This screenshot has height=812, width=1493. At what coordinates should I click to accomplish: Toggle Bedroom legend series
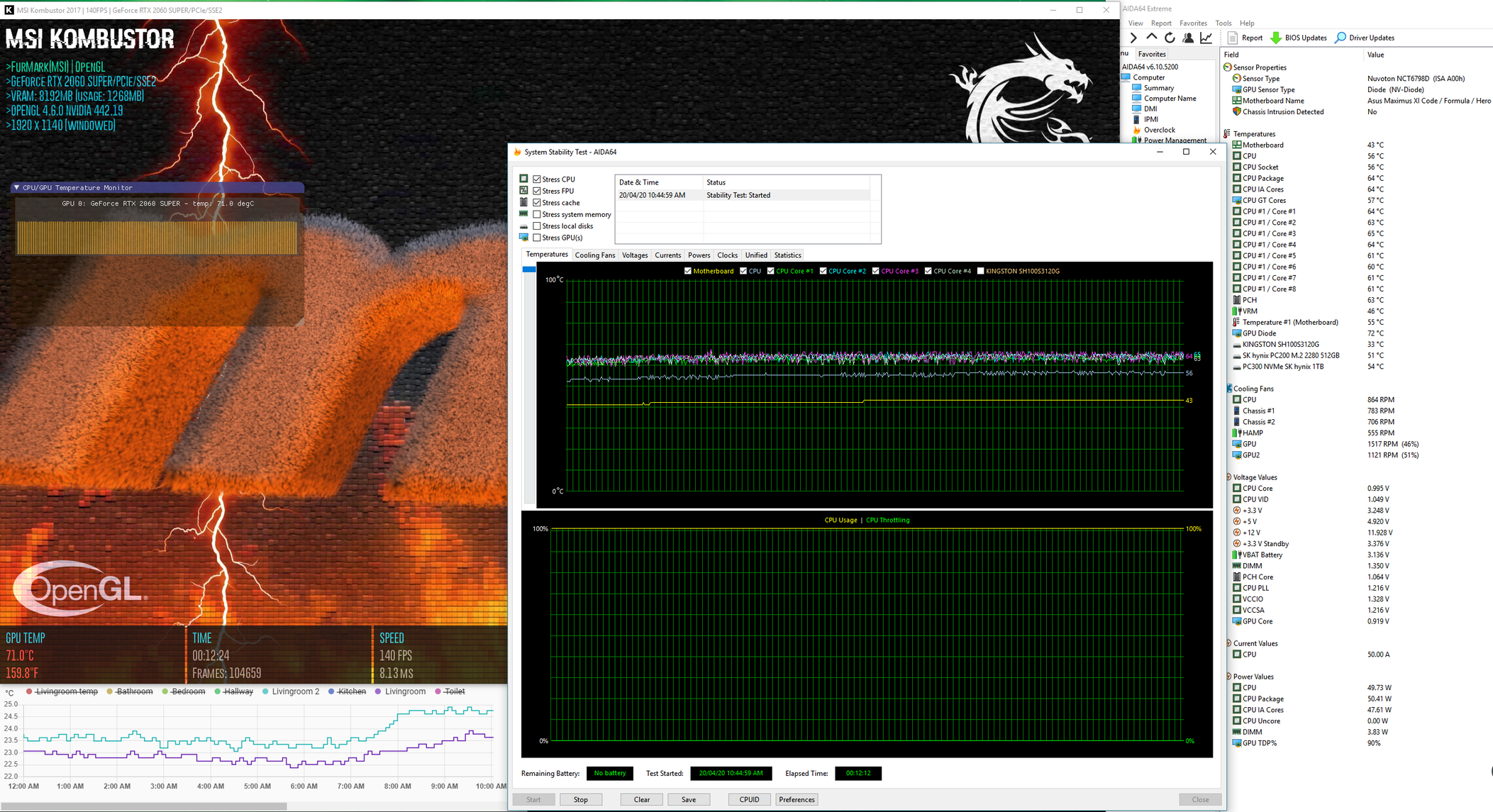pos(183,691)
